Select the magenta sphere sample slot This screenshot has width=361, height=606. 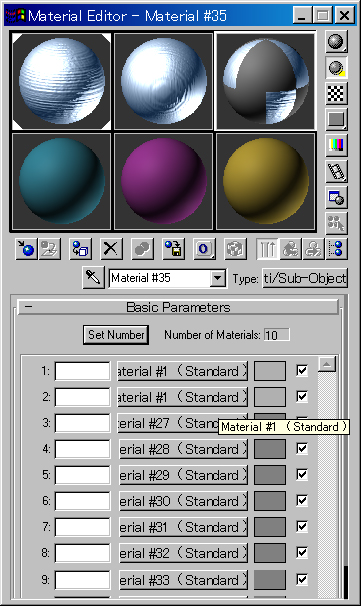pos(163,181)
